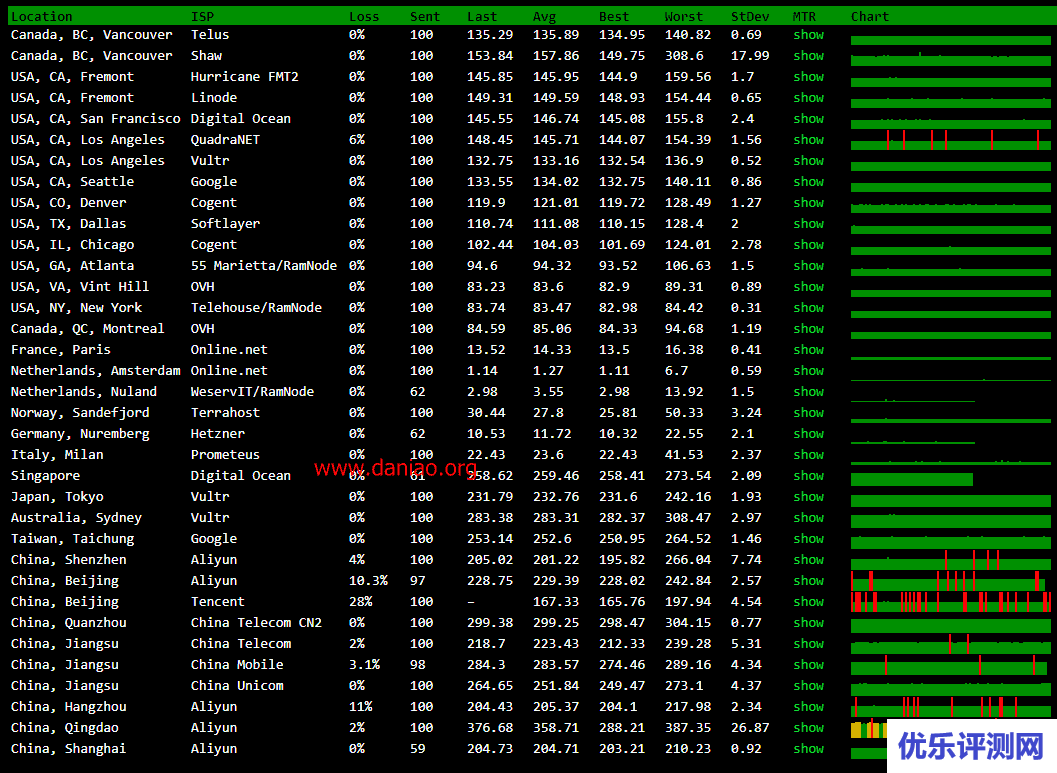This screenshot has width=1057, height=773.
Task: Open show link for Hangzhou Aliyun
Action: point(808,706)
